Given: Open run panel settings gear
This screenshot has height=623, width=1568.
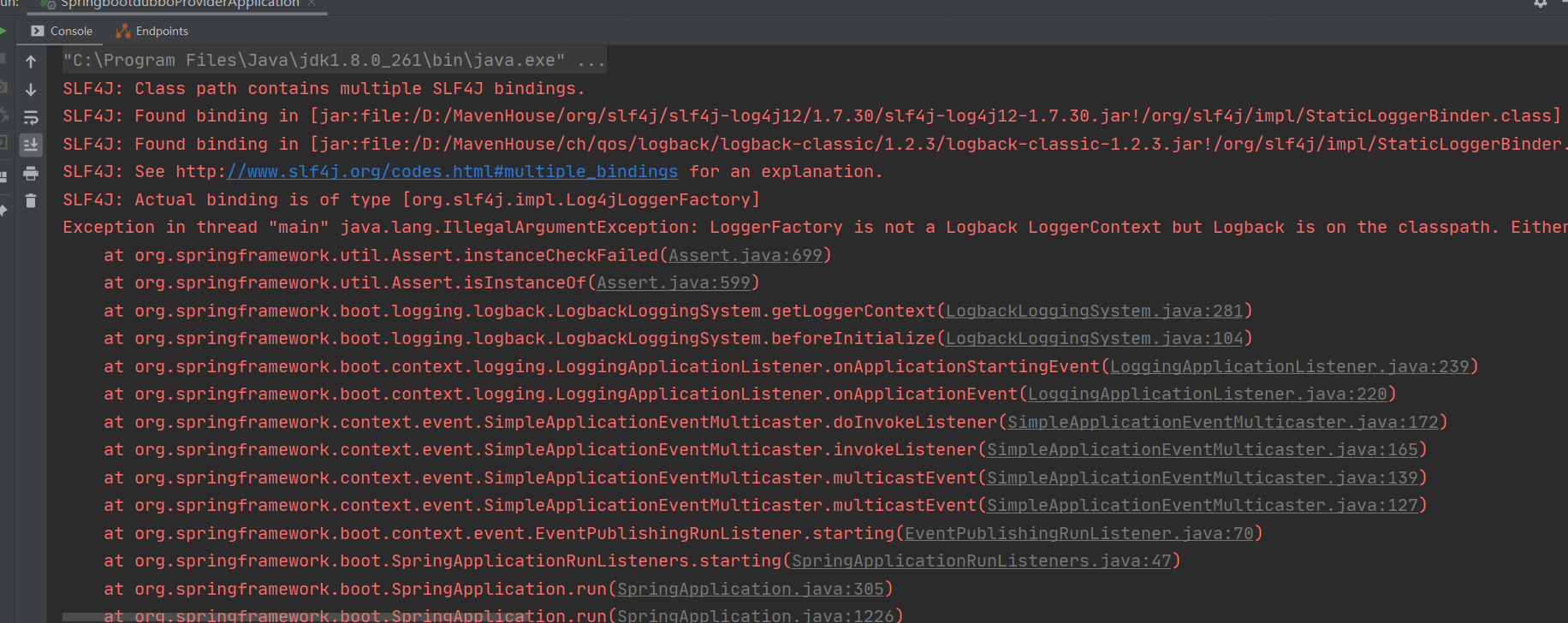Looking at the screenshot, I should (1541, 3).
